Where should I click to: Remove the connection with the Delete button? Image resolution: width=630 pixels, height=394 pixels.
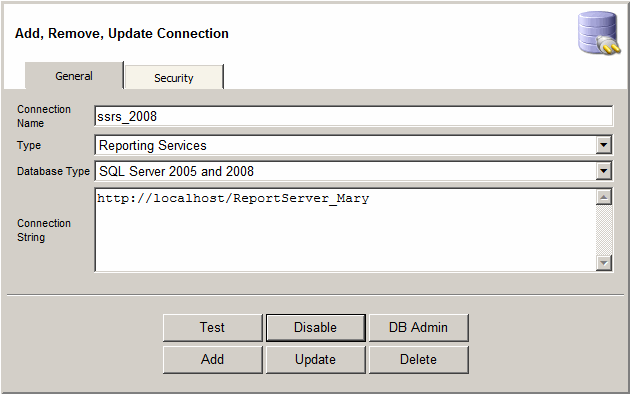[x=418, y=359]
